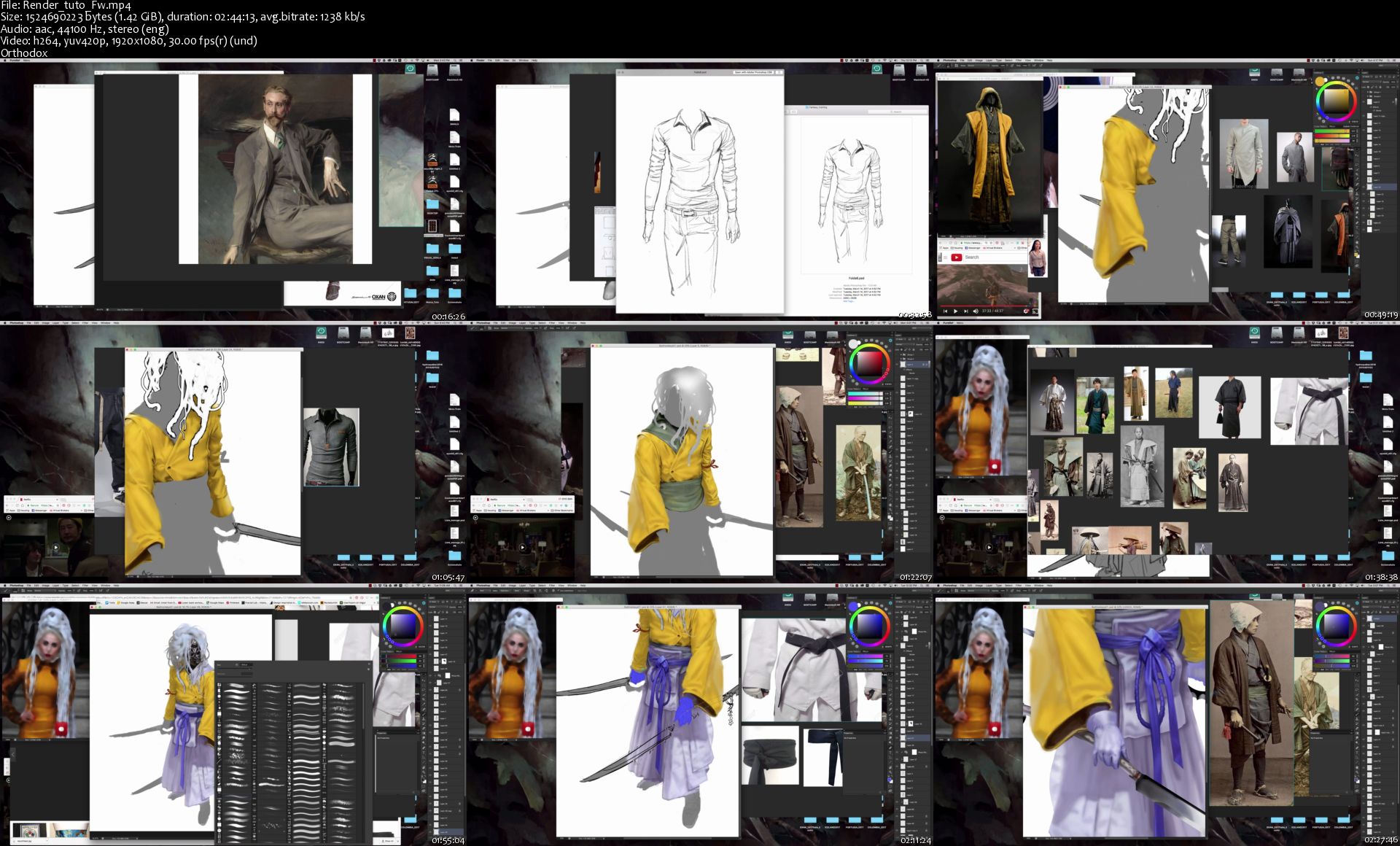1400x846 pixels.
Task: Click the Open with Adobe Photoshop CS6 button
Action: coord(753,72)
